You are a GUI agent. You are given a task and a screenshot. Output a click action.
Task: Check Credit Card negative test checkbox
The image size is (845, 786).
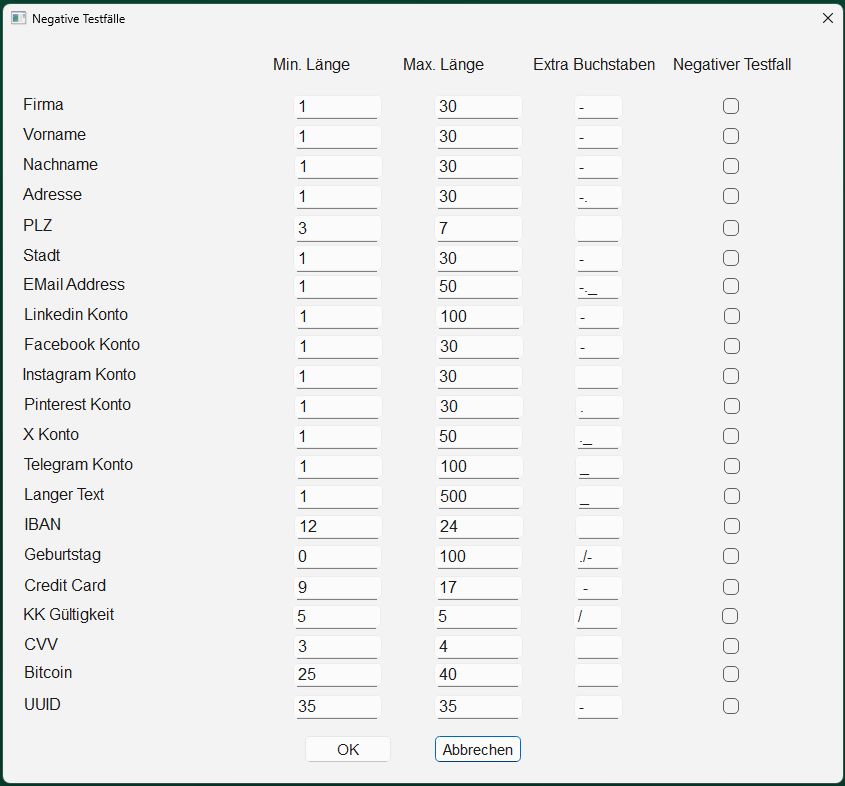731,587
